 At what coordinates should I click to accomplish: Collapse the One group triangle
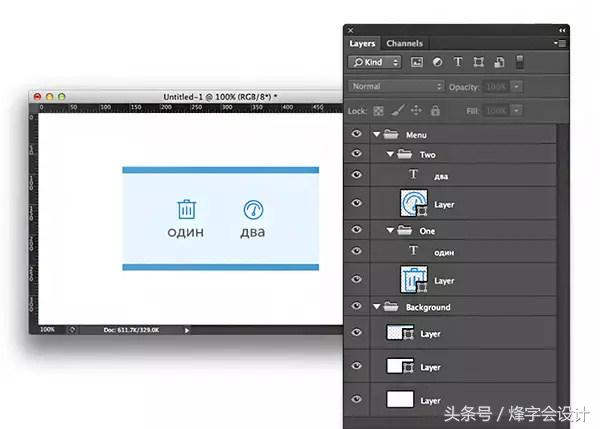[x=390, y=230]
